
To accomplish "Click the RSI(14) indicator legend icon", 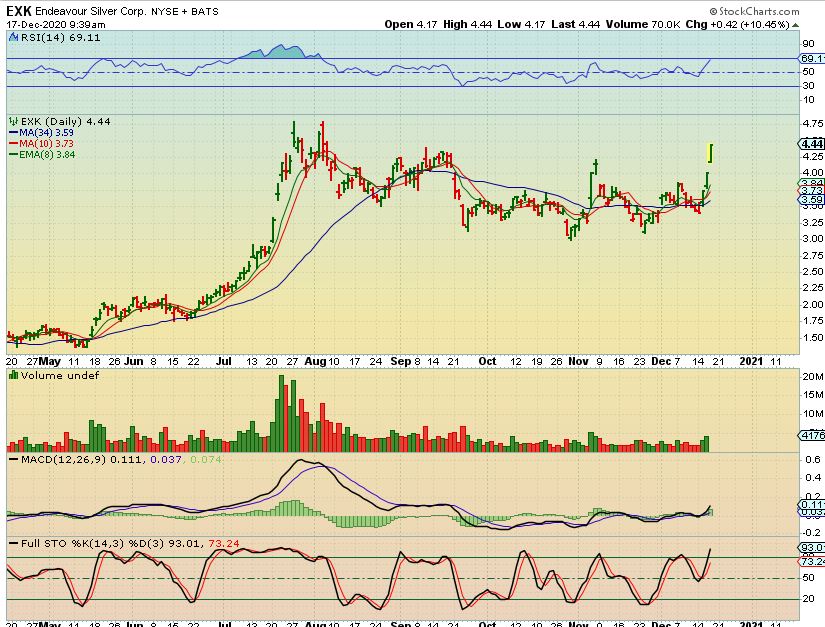I will (10, 36).
